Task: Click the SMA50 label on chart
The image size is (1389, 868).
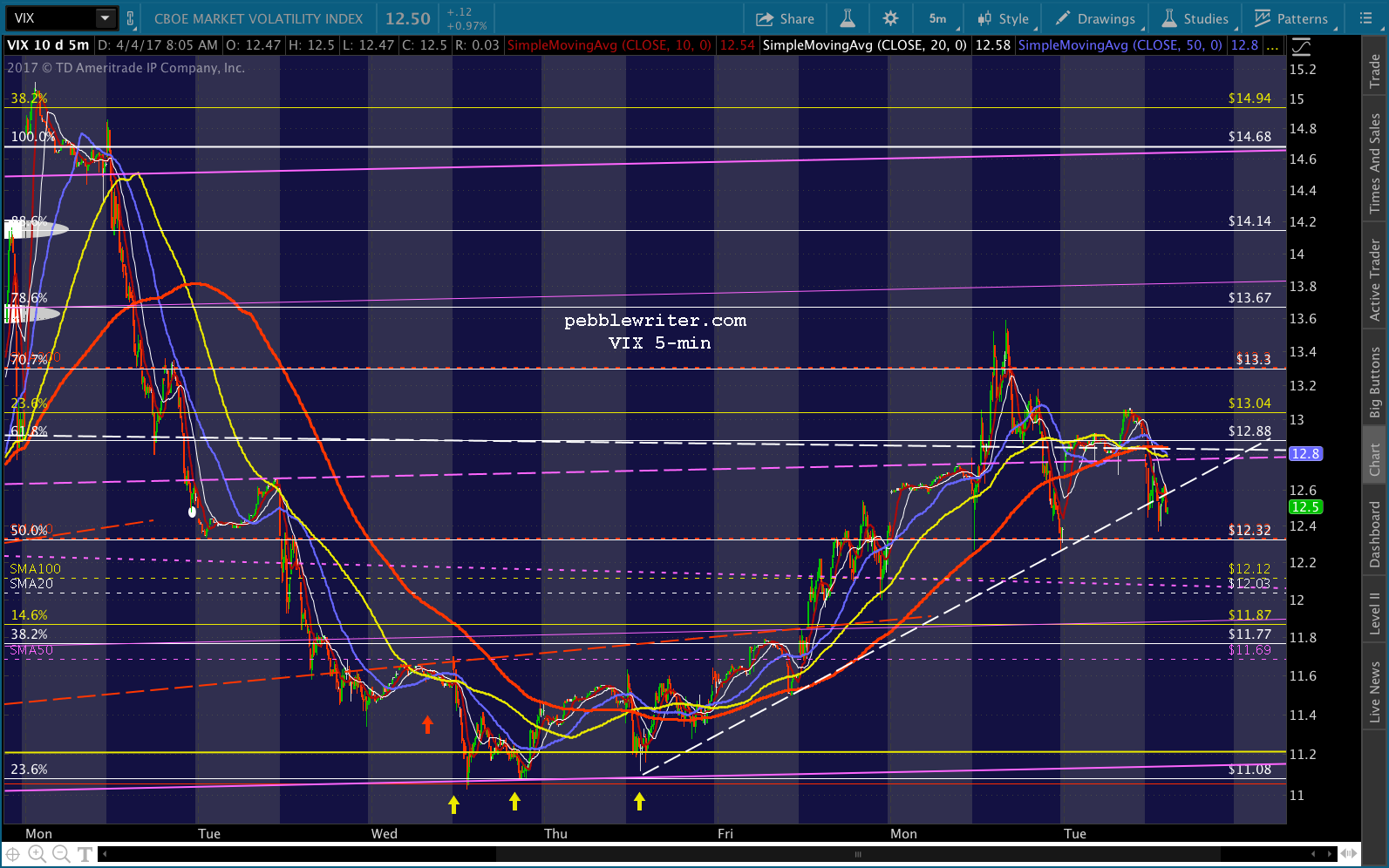Action: tap(31, 650)
